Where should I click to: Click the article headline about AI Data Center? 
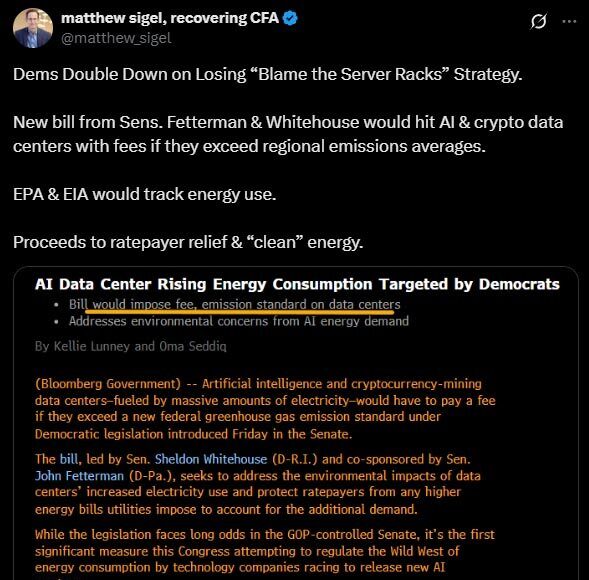[297, 284]
